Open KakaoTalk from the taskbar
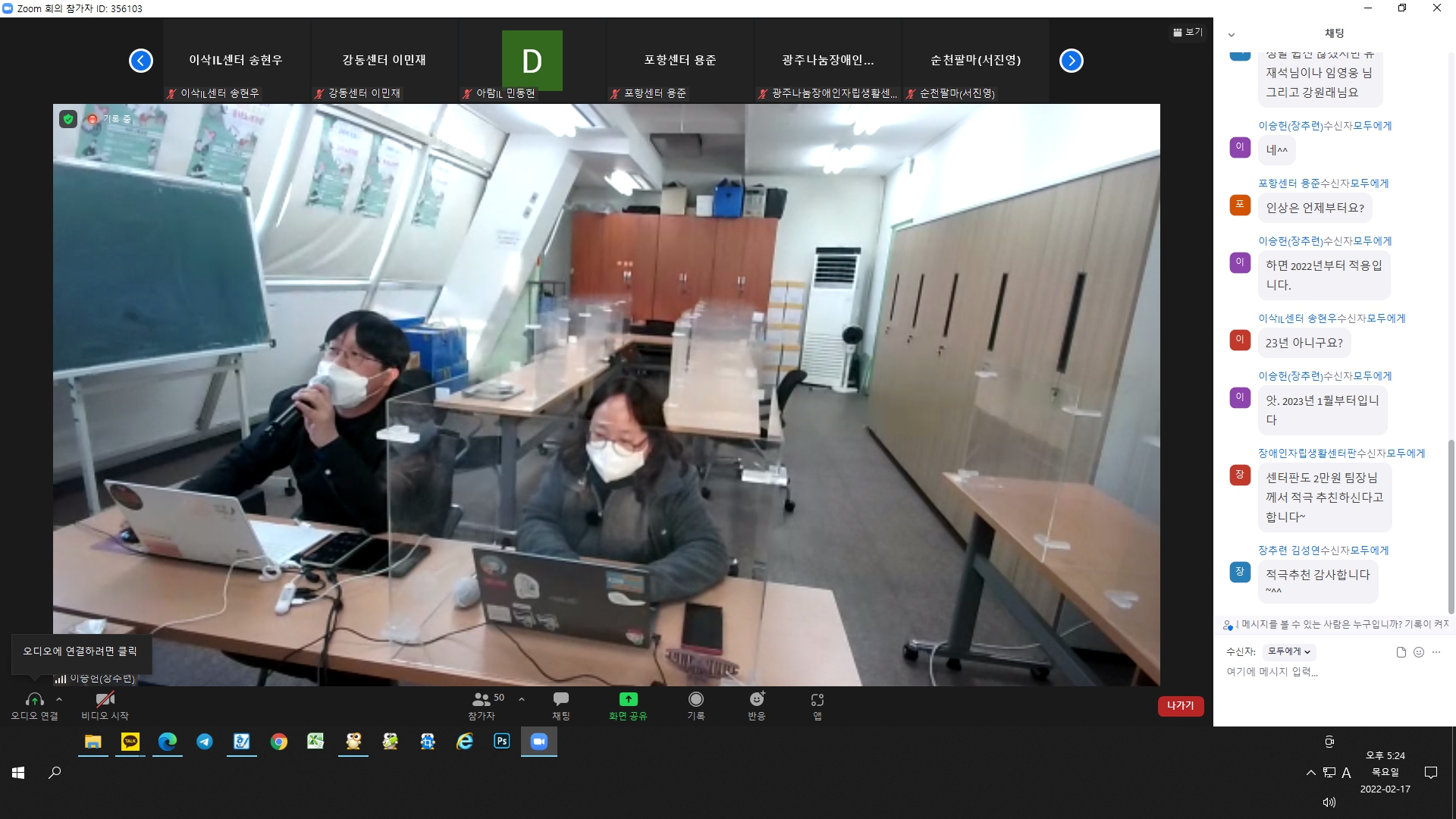Screen dimensions: 1456x819 coord(130,742)
